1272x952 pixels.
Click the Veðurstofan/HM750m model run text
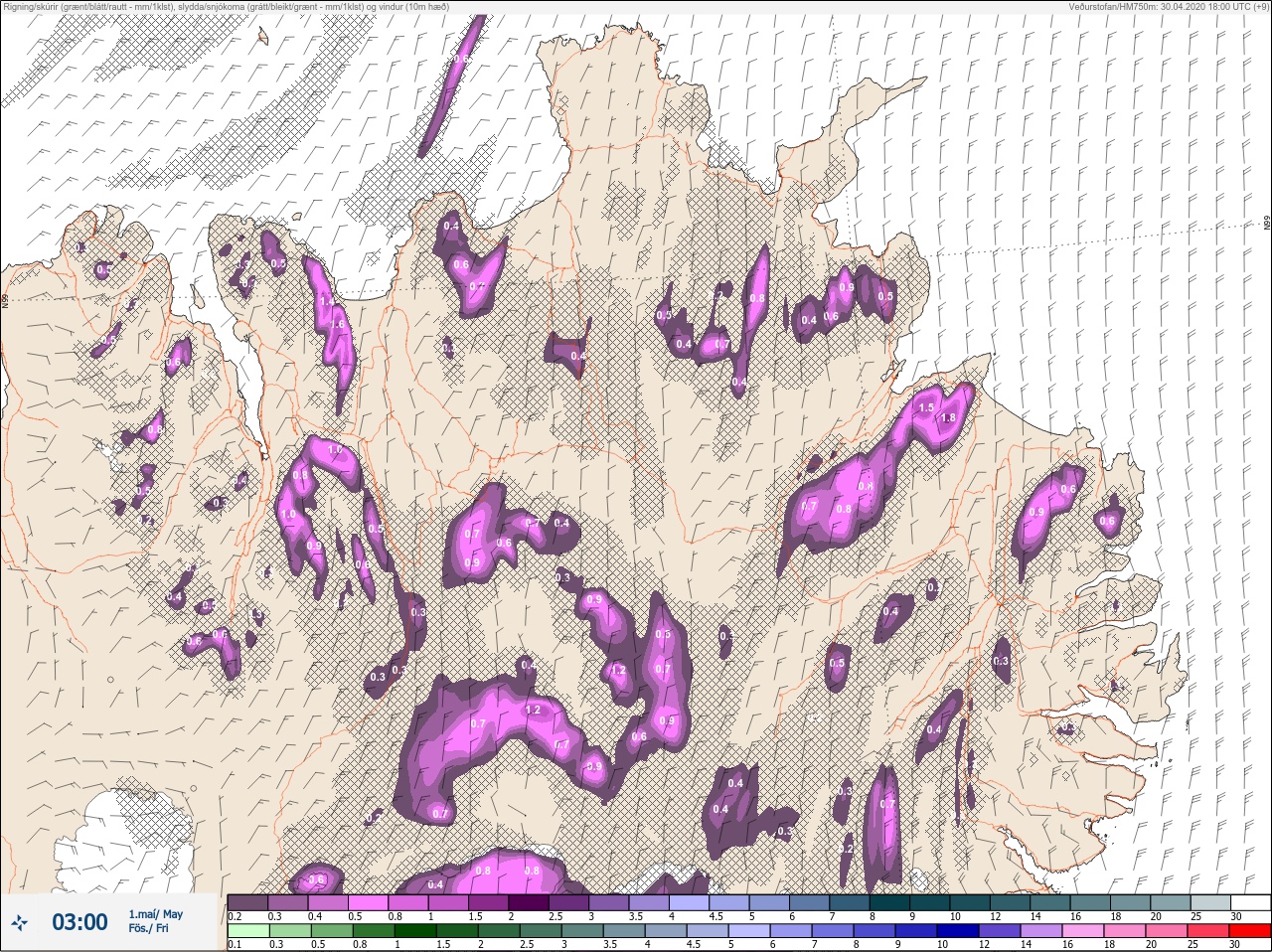click(x=1171, y=6)
